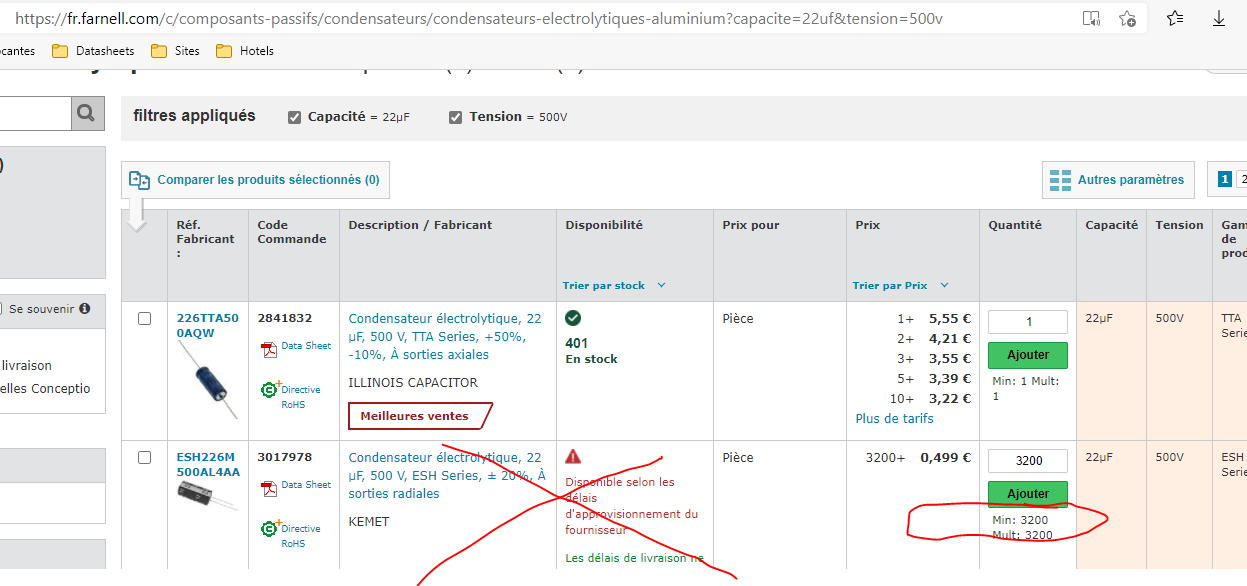
Task: Open Data Sheet link for 2841832
Action: point(306,346)
